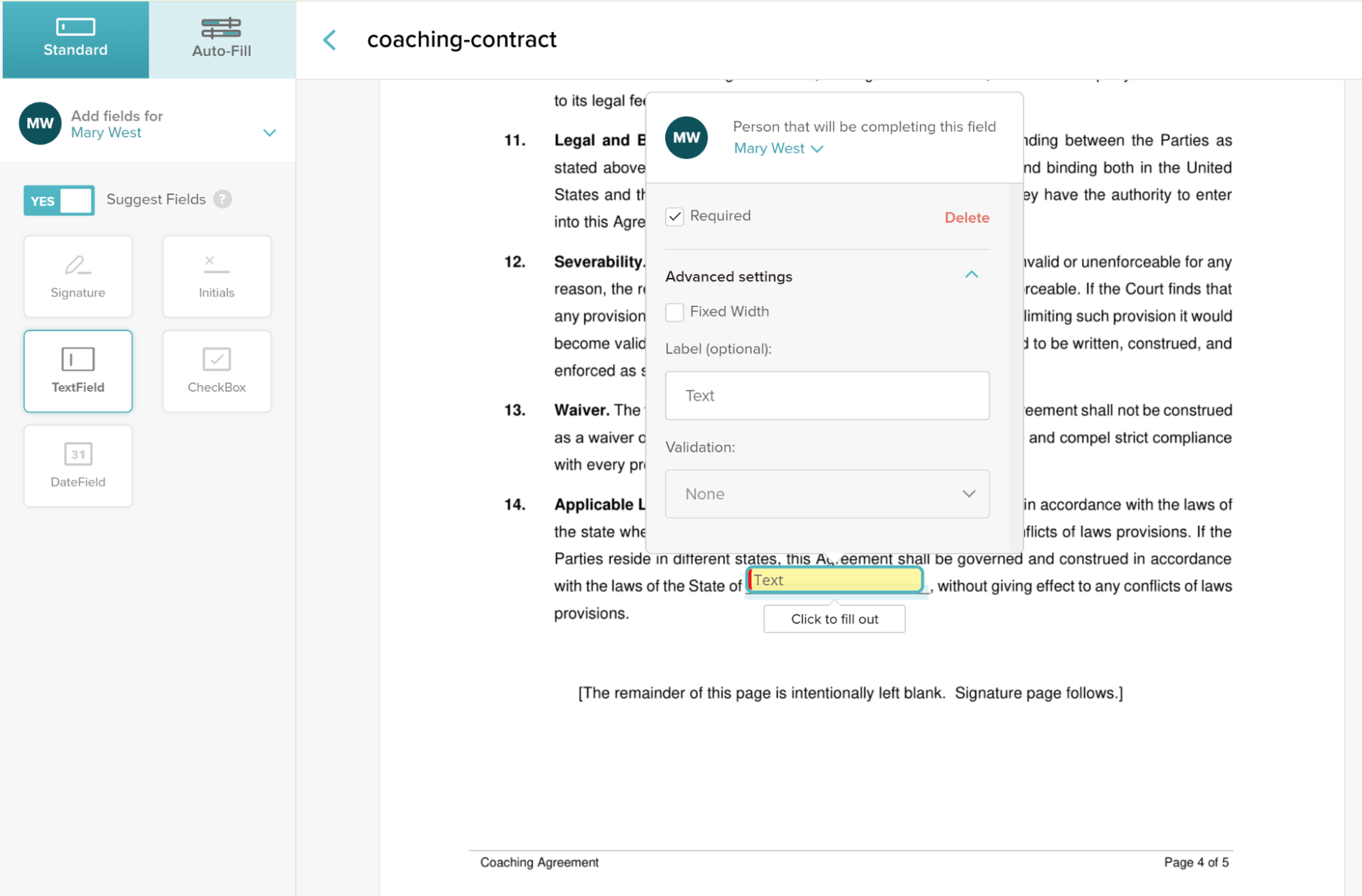The height and width of the screenshot is (896, 1362).
Task: Click the MW avatar in the sidebar
Action: tap(39, 123)
